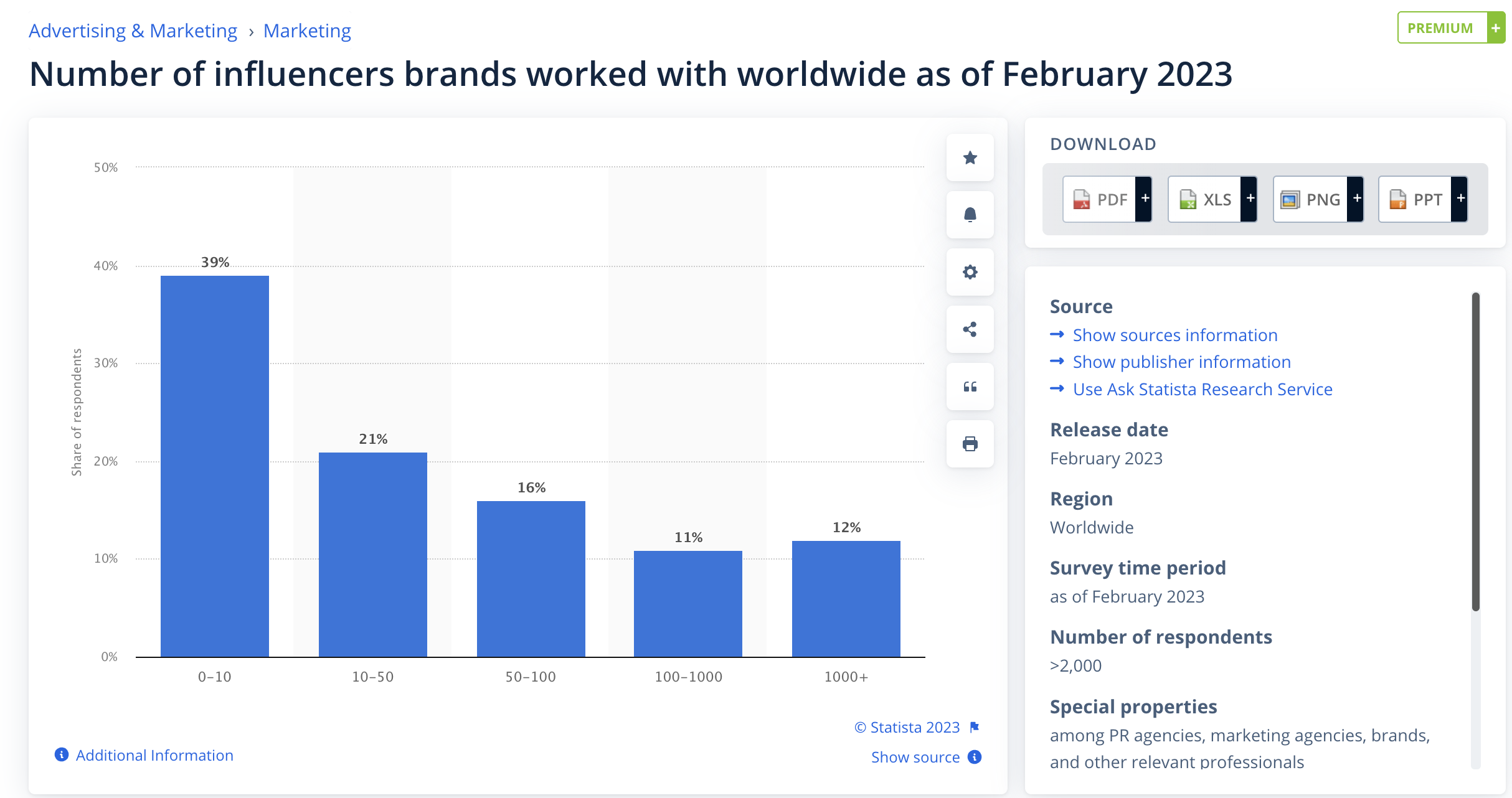
Task: Click the share statistic icon
Action: click(970, 329)
